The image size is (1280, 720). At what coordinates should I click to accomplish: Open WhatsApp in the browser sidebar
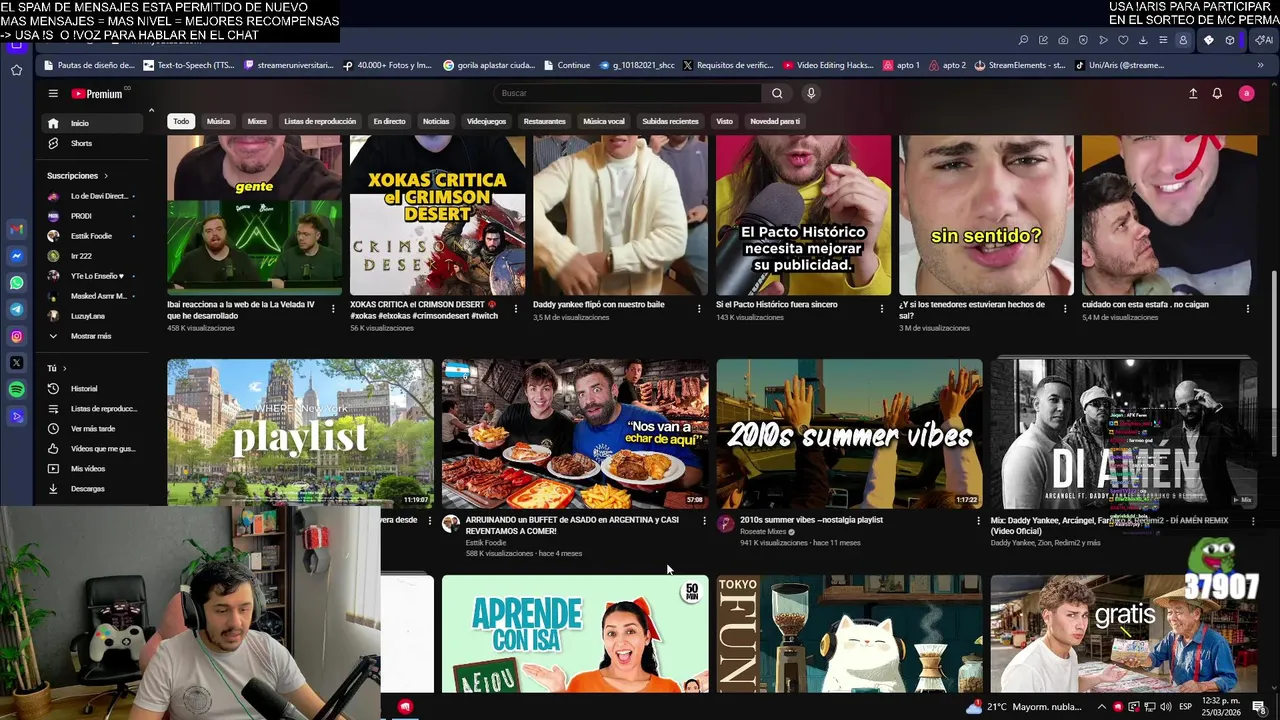click(16, 283)
